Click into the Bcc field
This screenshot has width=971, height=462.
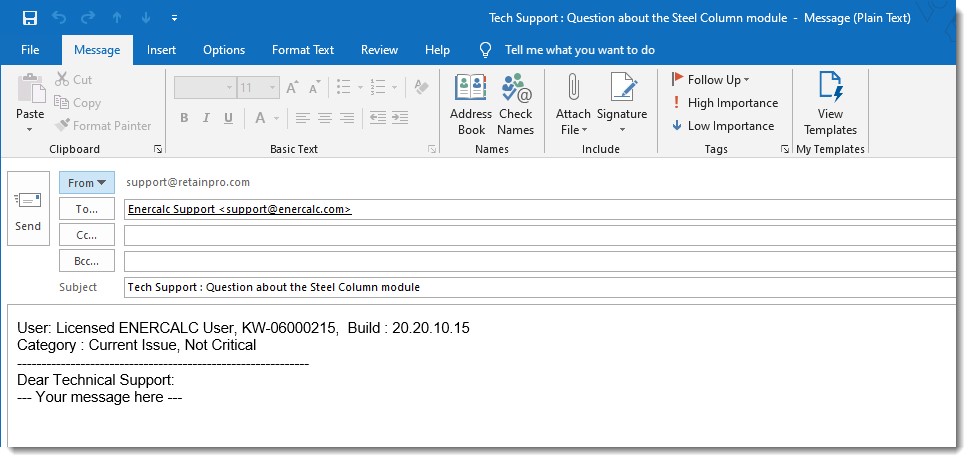pos(540,261)
